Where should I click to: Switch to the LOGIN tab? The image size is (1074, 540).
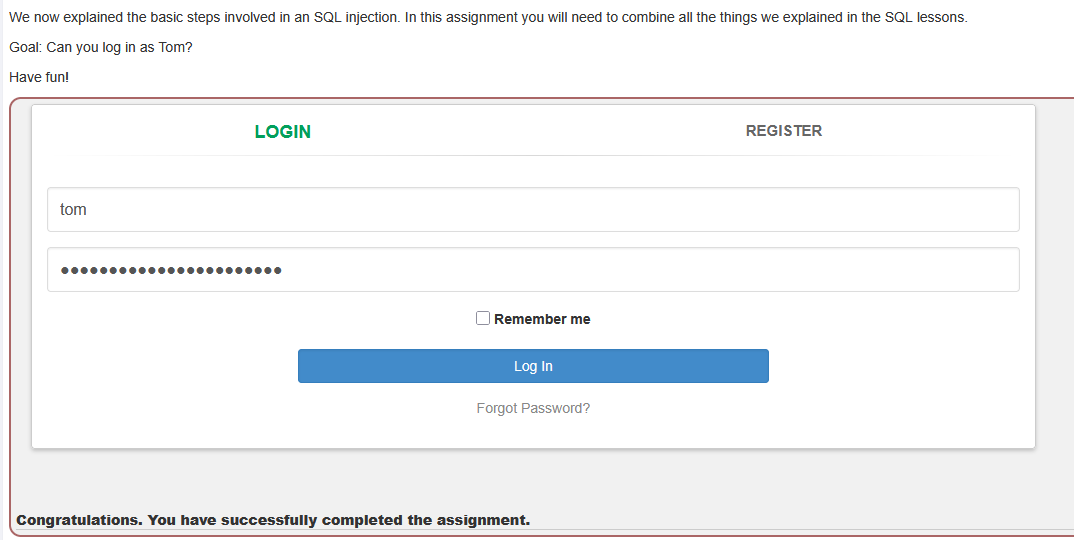click(283, 132)
